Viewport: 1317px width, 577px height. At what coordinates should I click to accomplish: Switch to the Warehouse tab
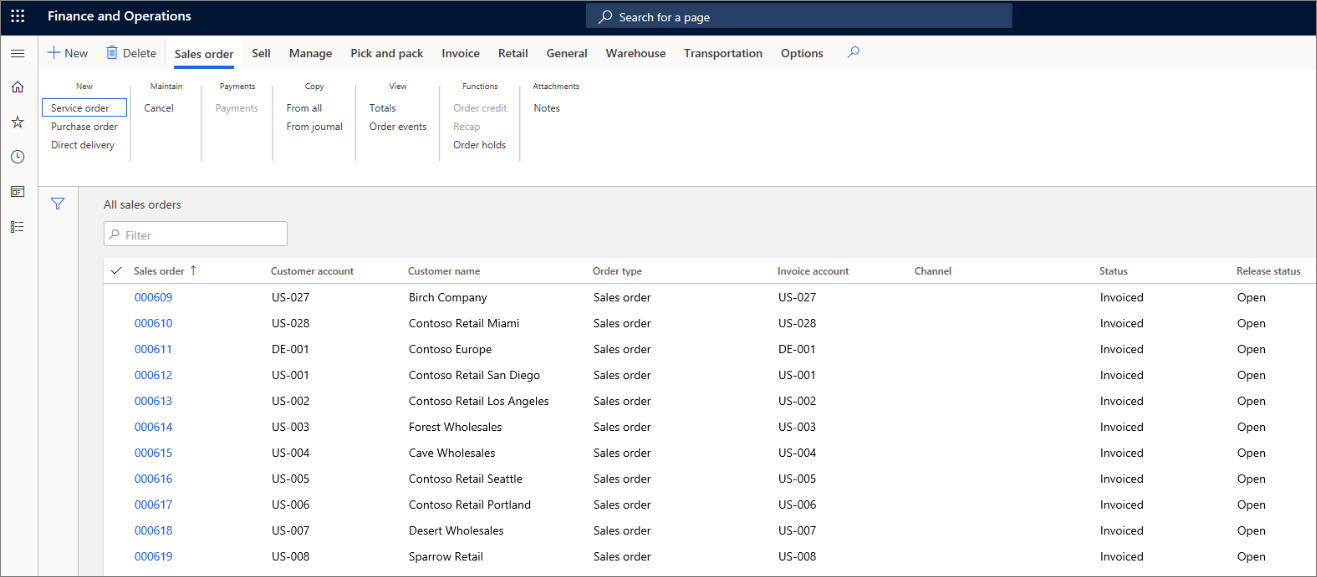pyautogui.click(x=636, y=54)
